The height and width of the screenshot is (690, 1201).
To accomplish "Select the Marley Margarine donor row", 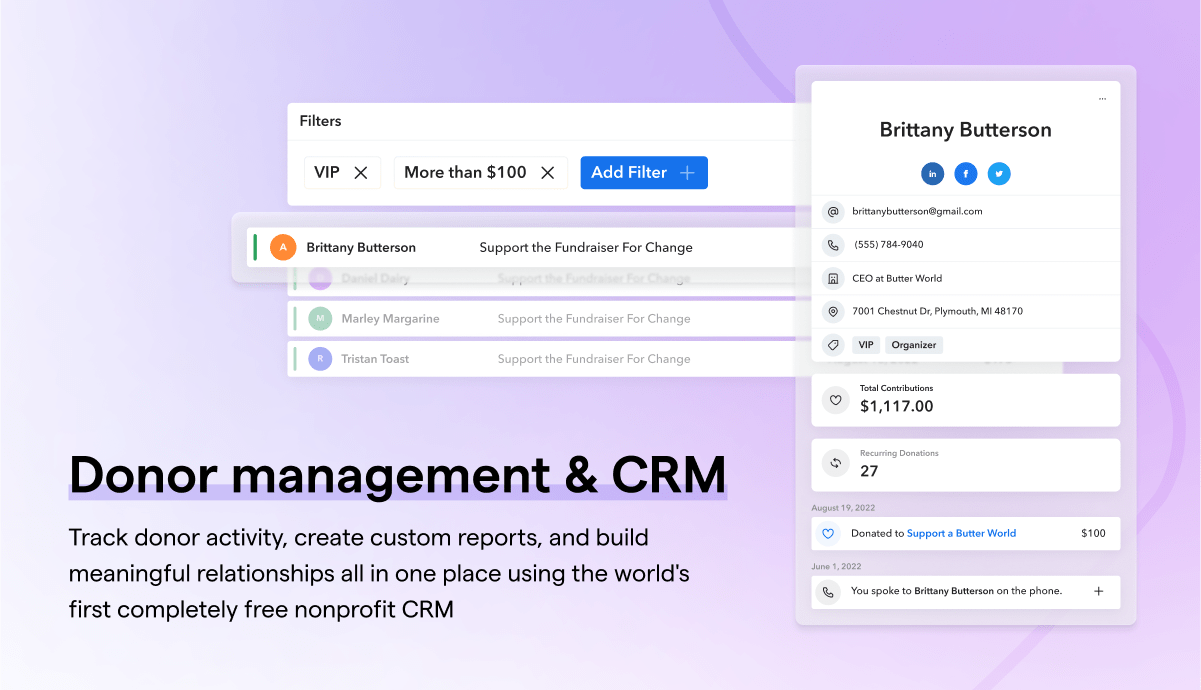I will [x=520, y=319].
